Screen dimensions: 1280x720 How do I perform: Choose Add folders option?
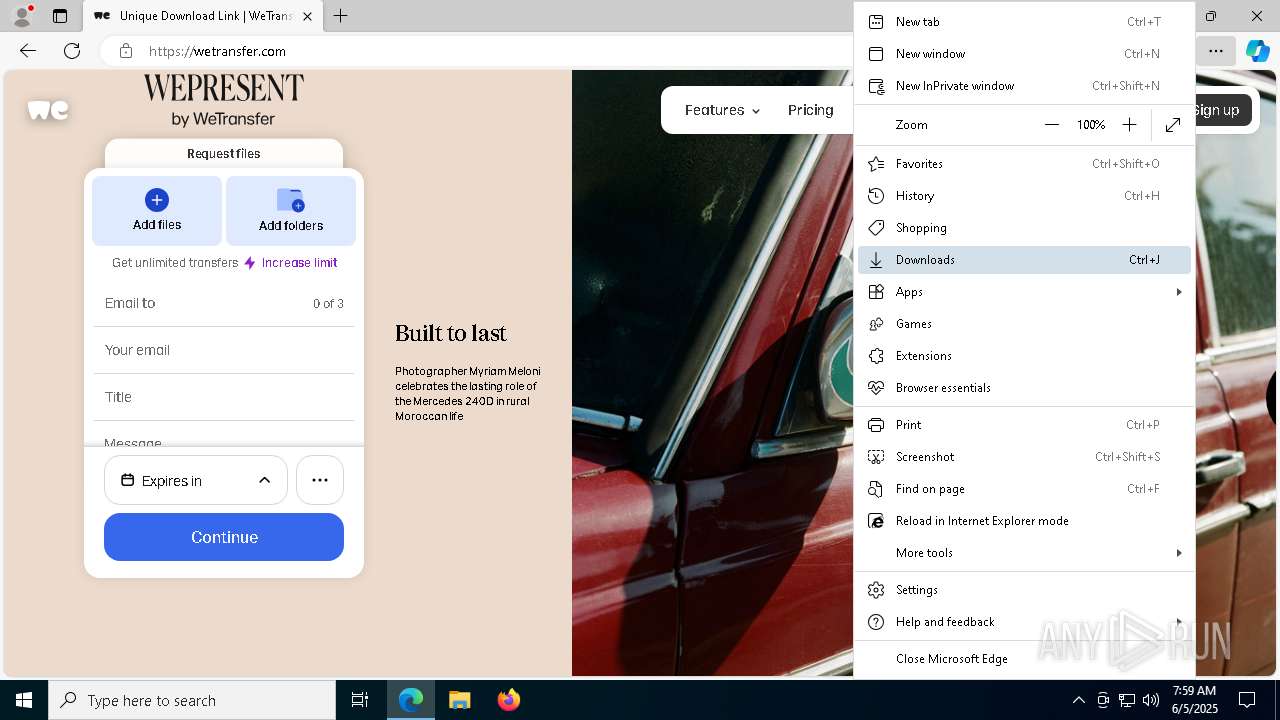(x=291, y=211)
